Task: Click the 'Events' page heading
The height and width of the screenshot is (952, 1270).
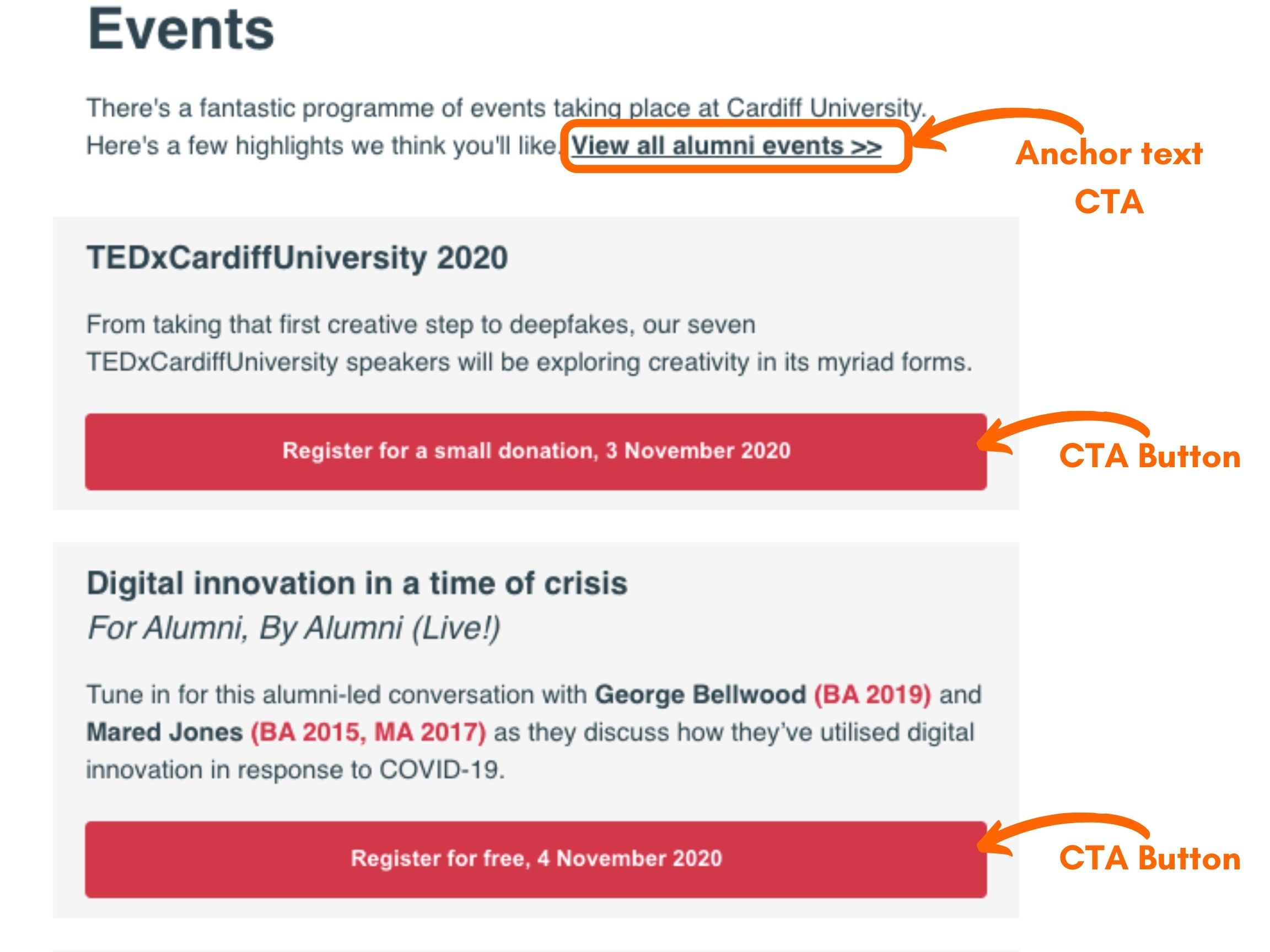Action: click(181, 30)
